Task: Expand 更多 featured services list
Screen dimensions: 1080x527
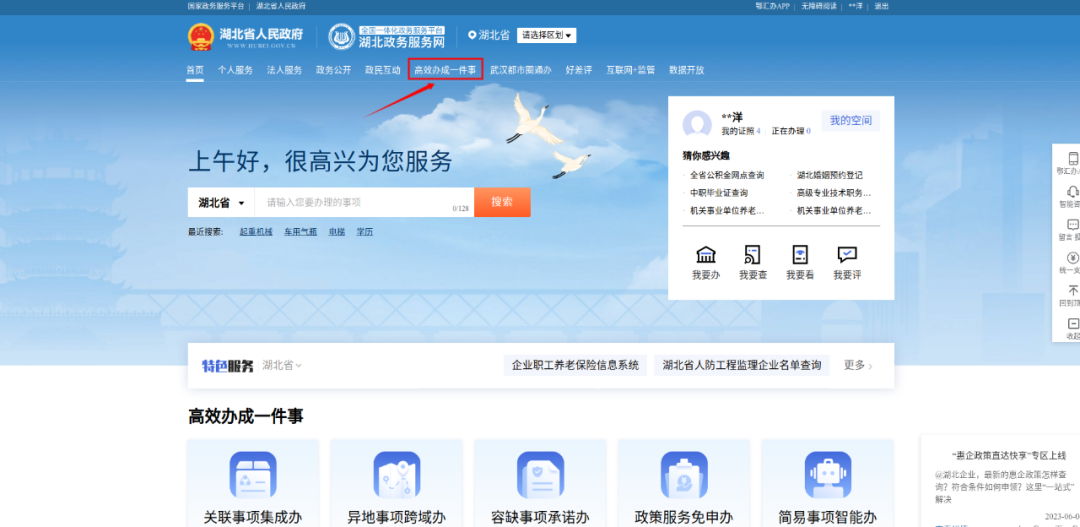Action: tap(858, 366)
